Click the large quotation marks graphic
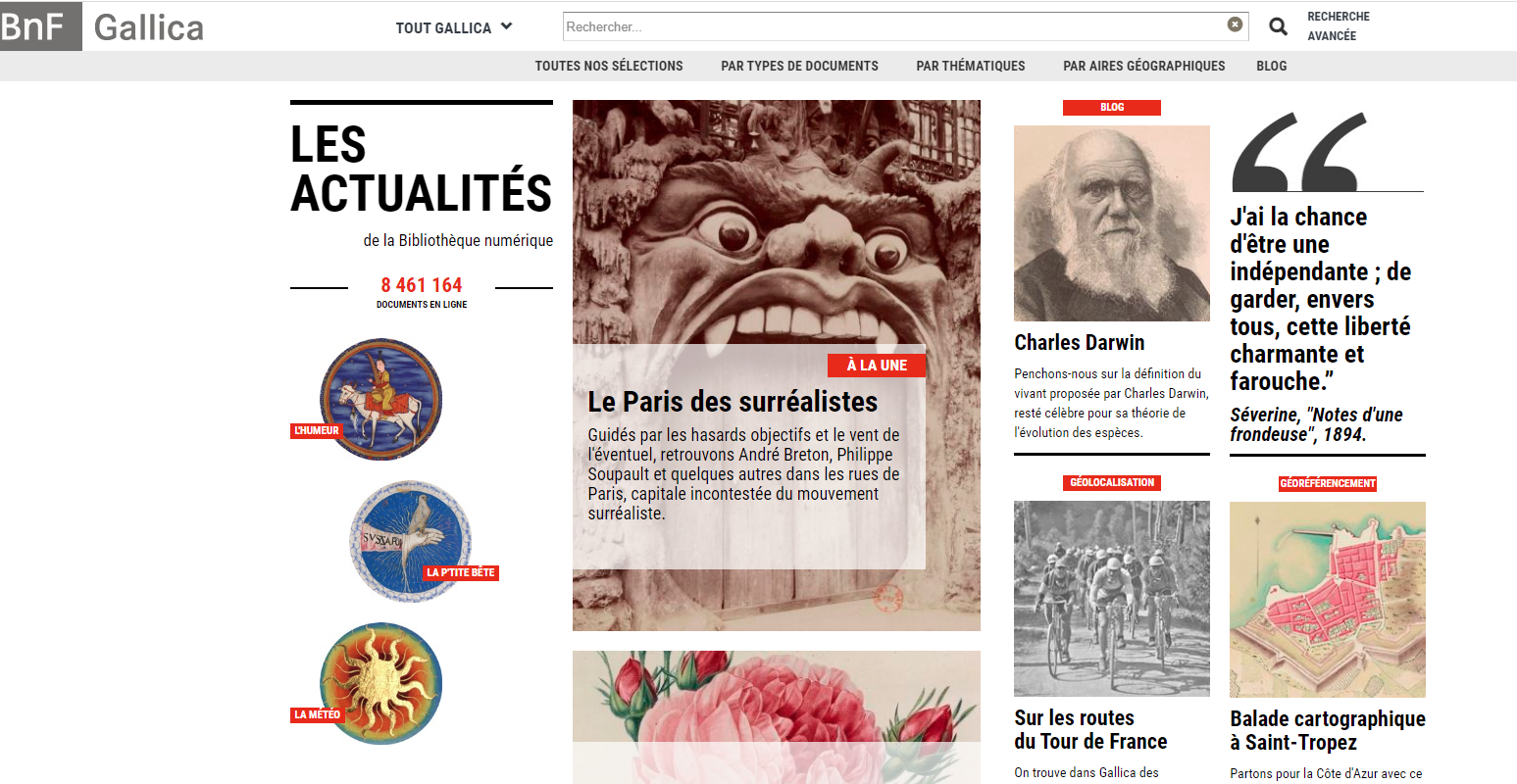The height and width of the screenshot is (784, 1517). click(1300, 152)
